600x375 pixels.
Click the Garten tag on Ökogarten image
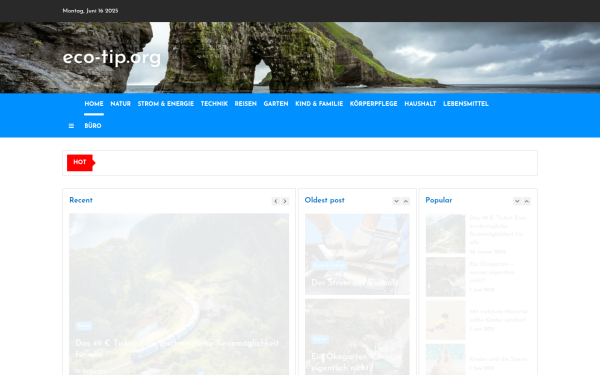pos(320,339)
